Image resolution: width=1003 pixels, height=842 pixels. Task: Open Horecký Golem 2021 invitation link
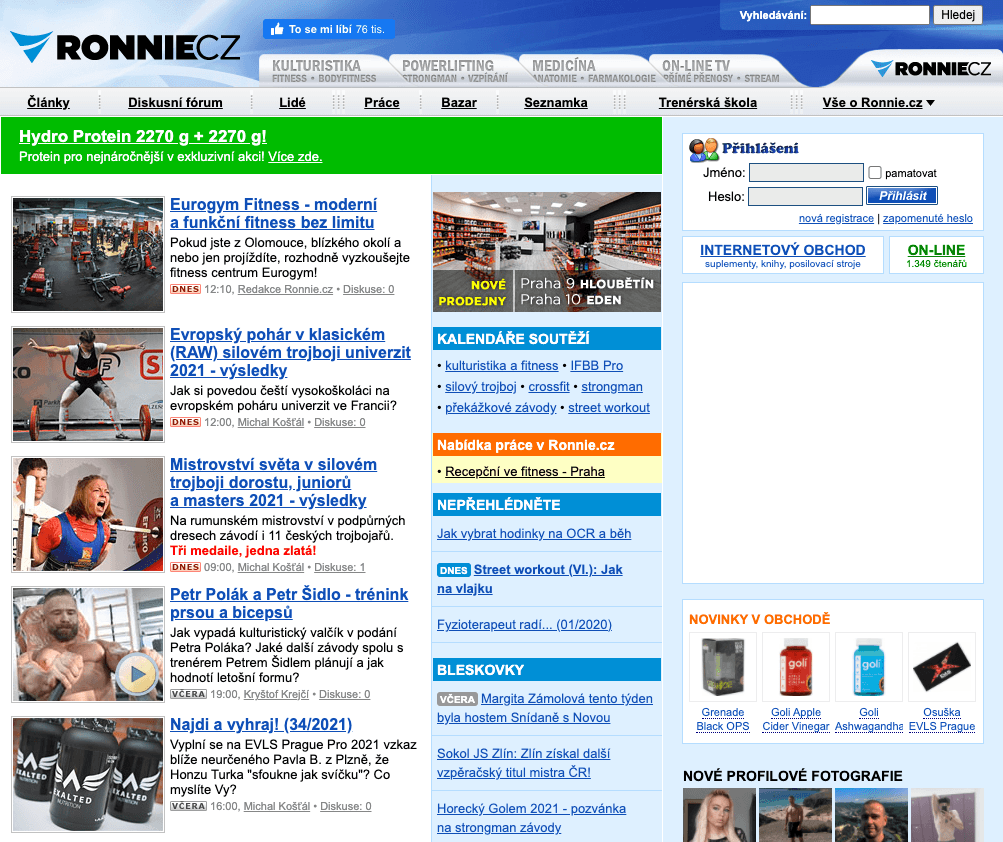pos(532,818)
